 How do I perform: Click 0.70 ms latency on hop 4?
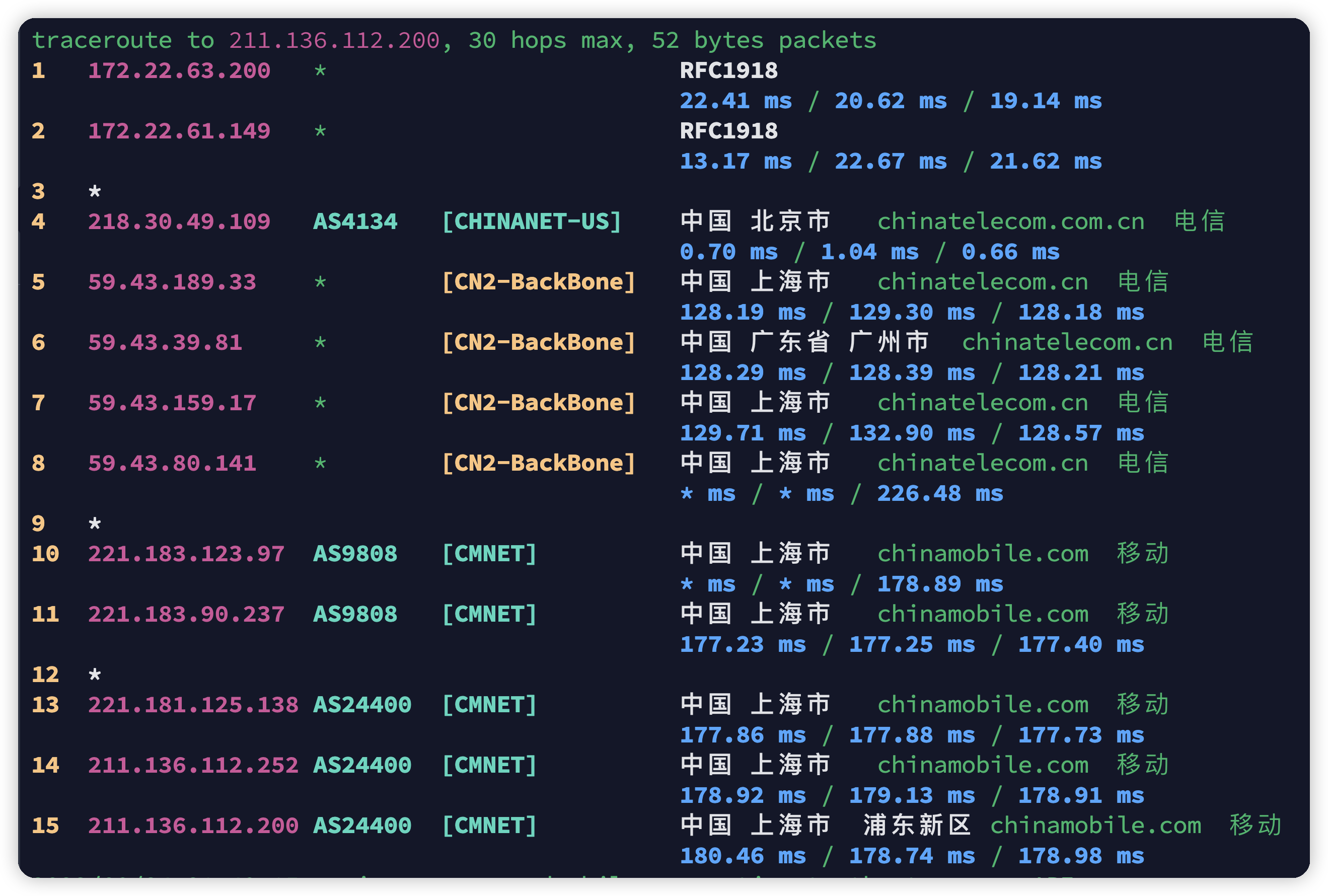[x=728, y=252]
